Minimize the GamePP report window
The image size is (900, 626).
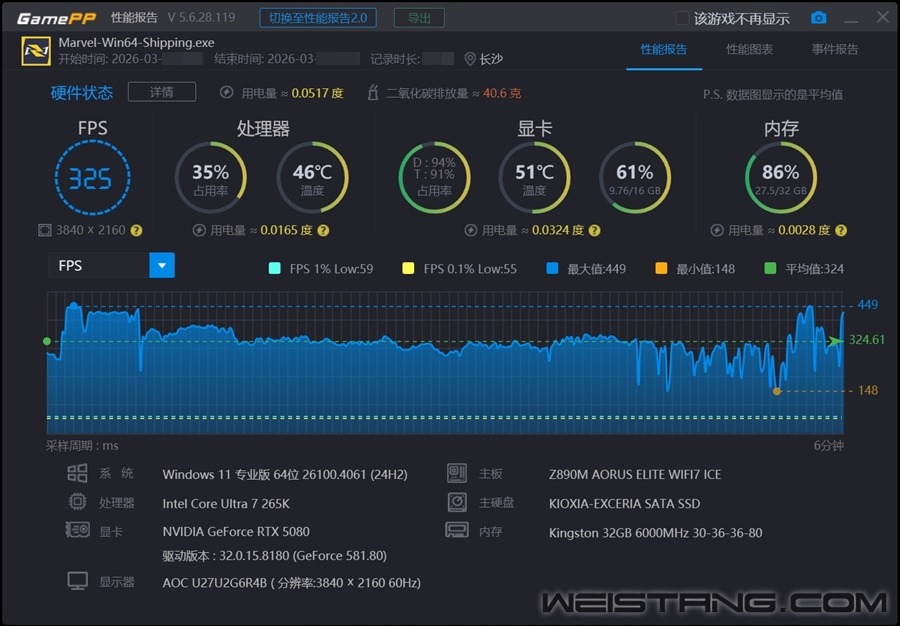[x=851, y=20]
